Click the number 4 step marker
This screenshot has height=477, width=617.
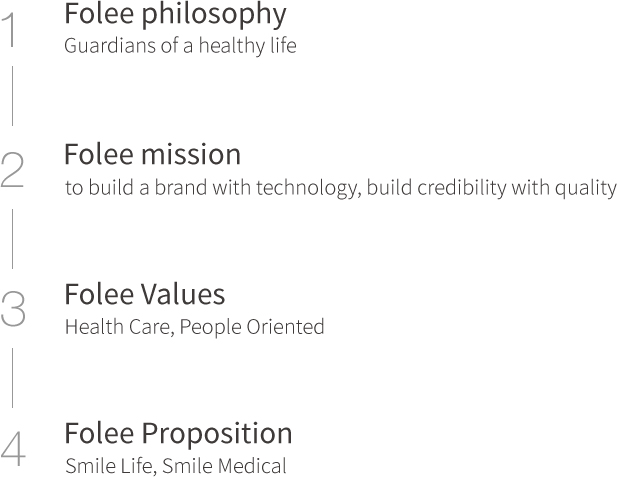tap(13, 449)
